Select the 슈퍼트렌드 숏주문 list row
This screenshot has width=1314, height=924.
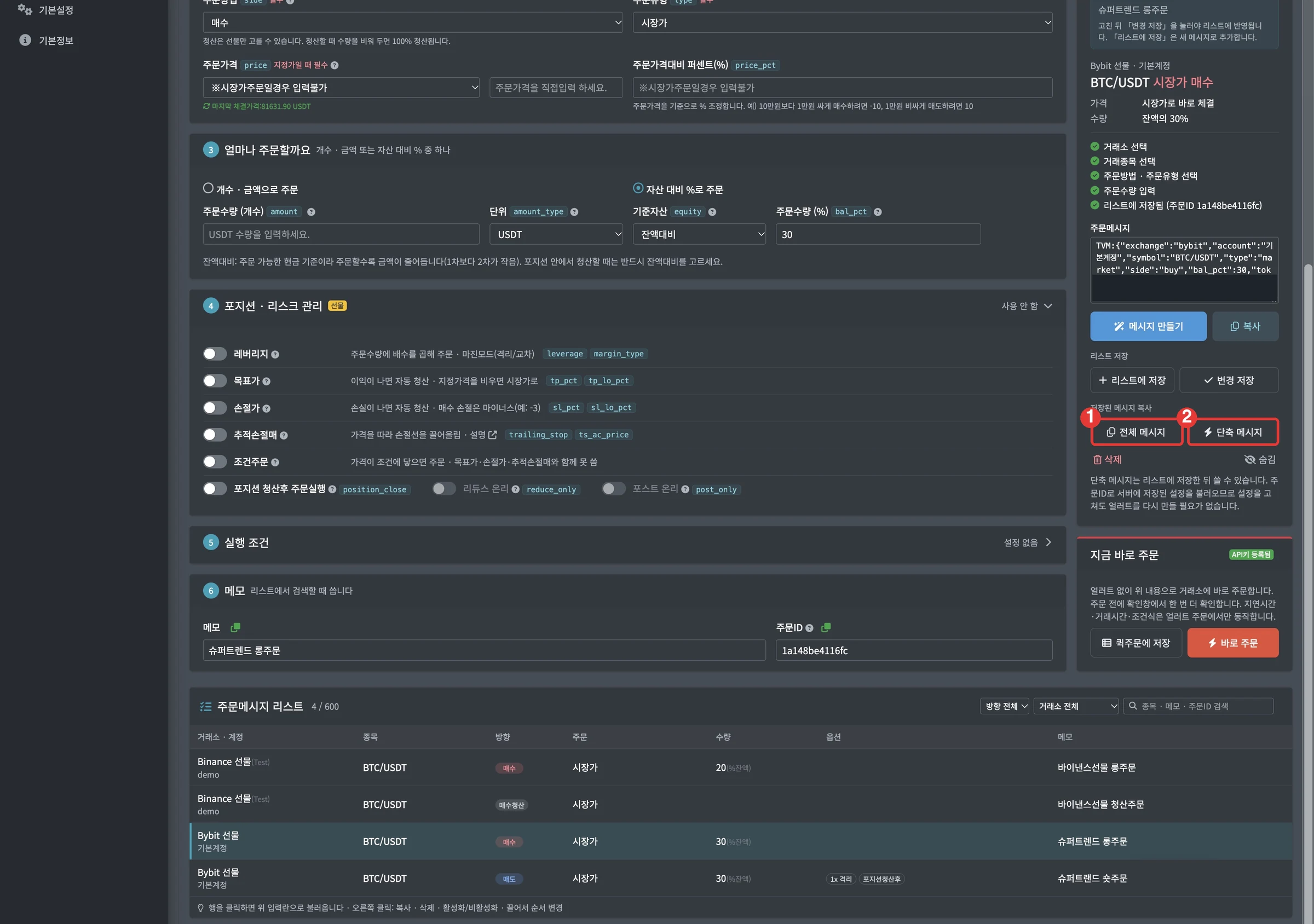(x=741, y=879)
